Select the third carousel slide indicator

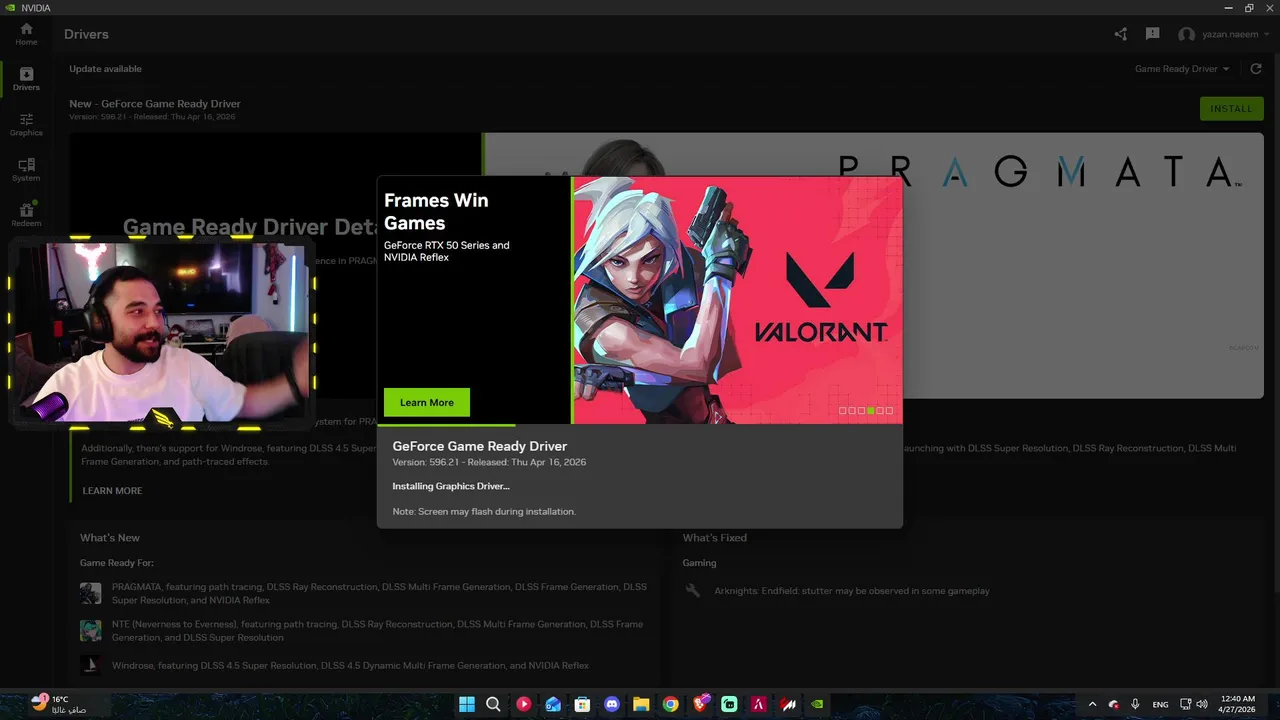point(861,411)
